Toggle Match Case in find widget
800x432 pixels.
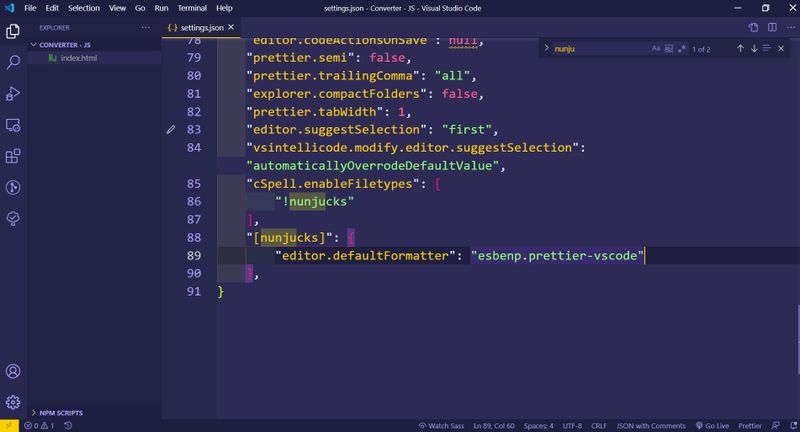(x=656, y=48)
